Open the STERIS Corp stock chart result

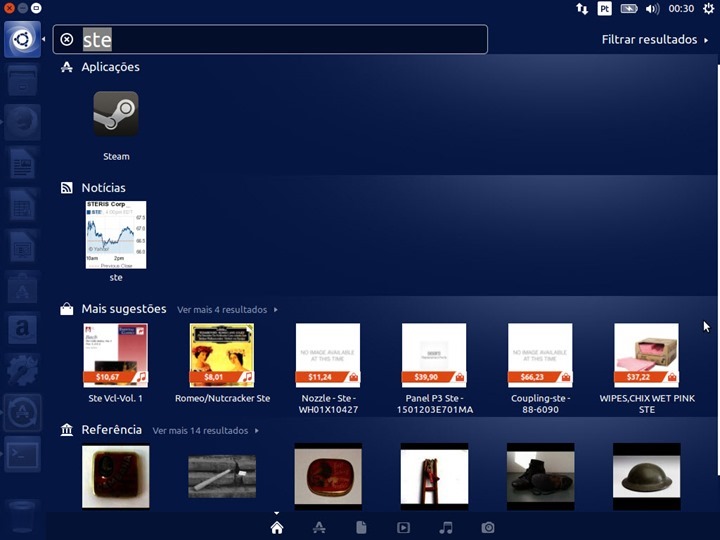[x=116, y=235]
